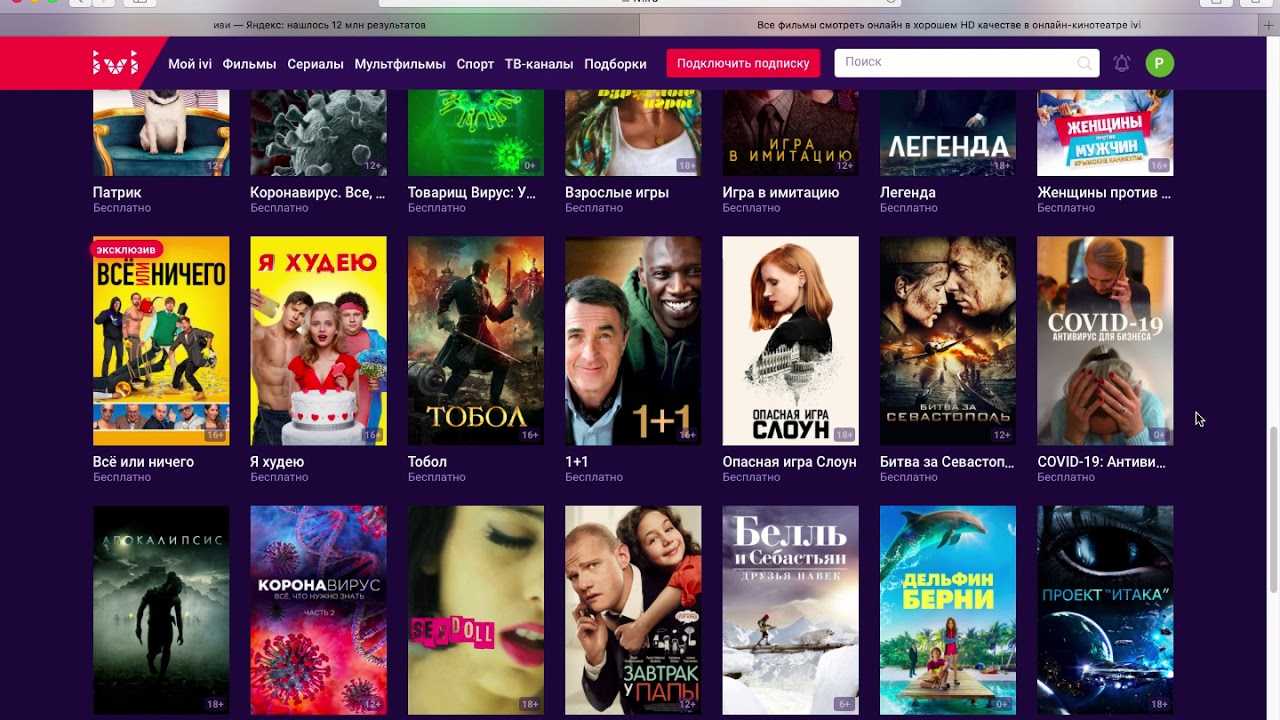
Task: Click the Битва за Севастоп... title text
Action: pyautogui.click(x=947, y=462)
